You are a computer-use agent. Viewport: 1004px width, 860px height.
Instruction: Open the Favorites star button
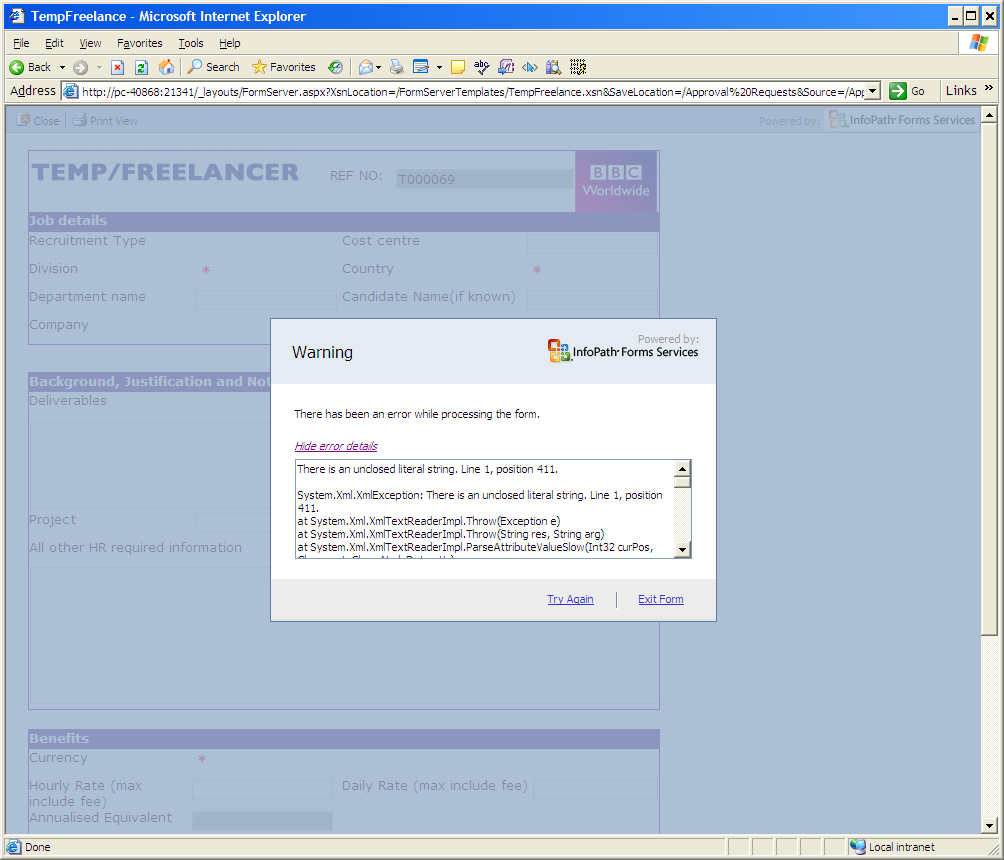click(284, 67)
